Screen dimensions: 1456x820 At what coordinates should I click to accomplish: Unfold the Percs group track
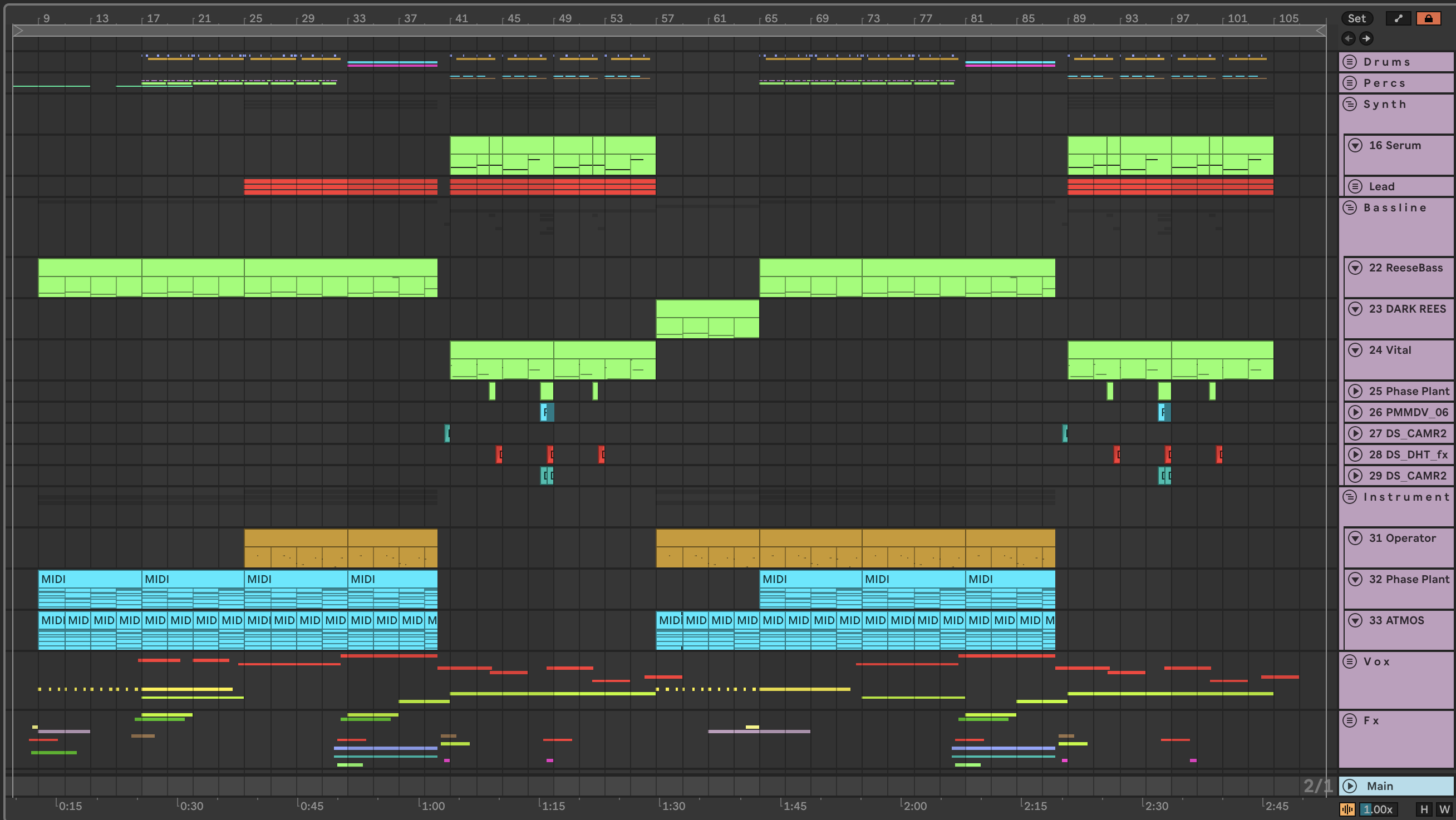pyautogui.click(x=1350, y=83)
